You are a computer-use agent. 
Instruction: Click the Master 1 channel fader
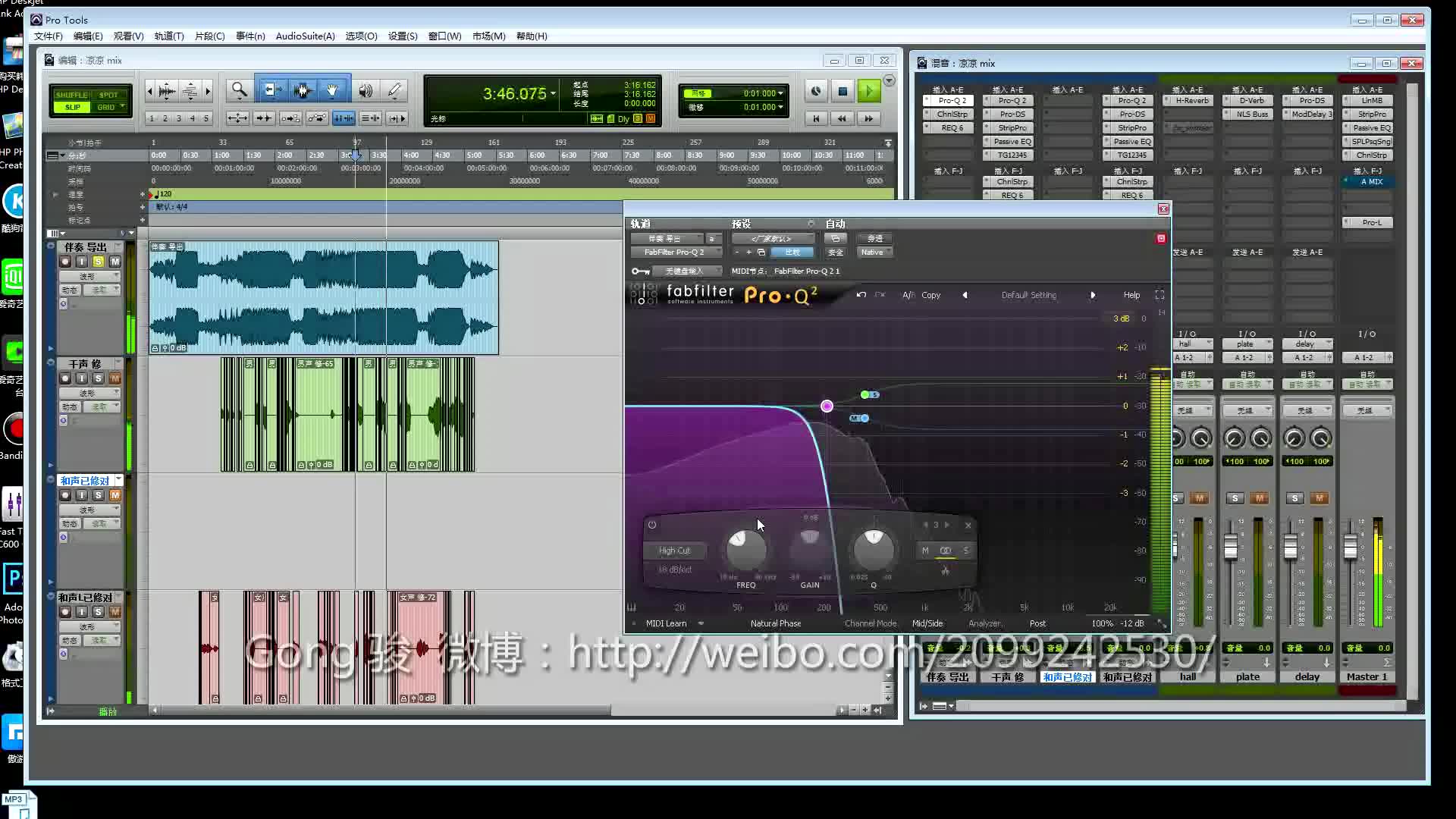(x=1351, y=548)
